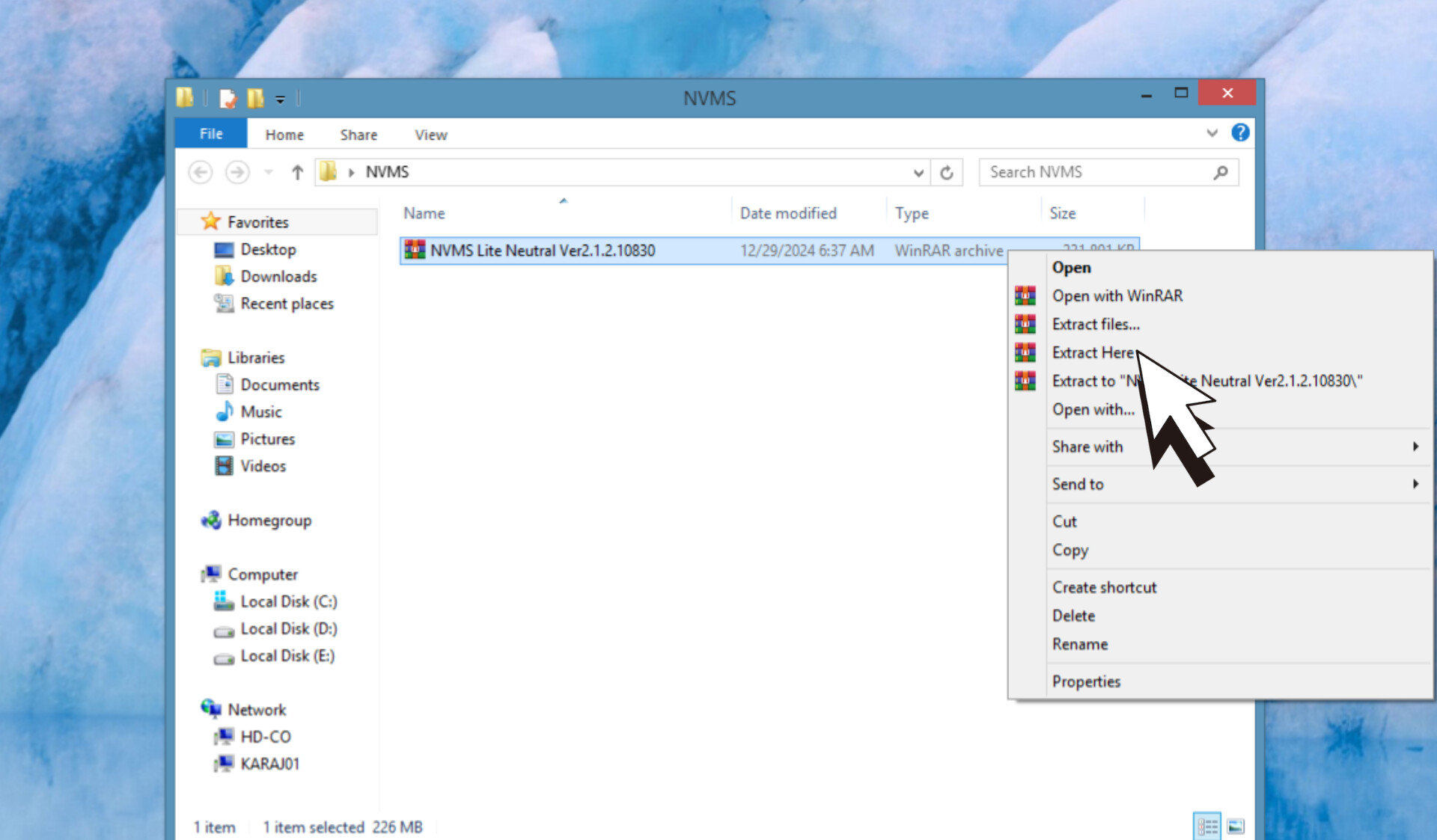
Task: Choose Properties in context menu
Action: click(1086, 681)
